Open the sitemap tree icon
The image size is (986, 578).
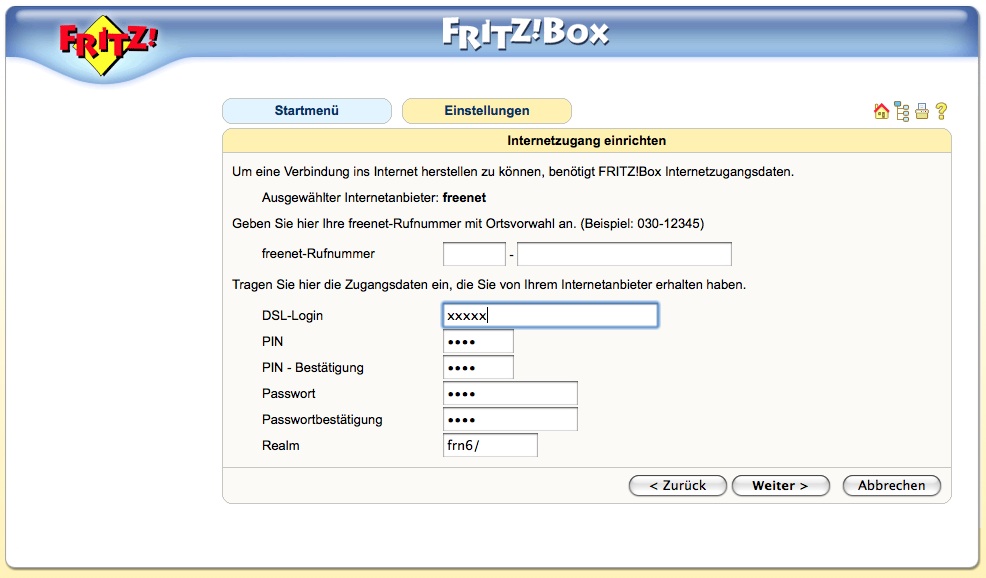902,111
